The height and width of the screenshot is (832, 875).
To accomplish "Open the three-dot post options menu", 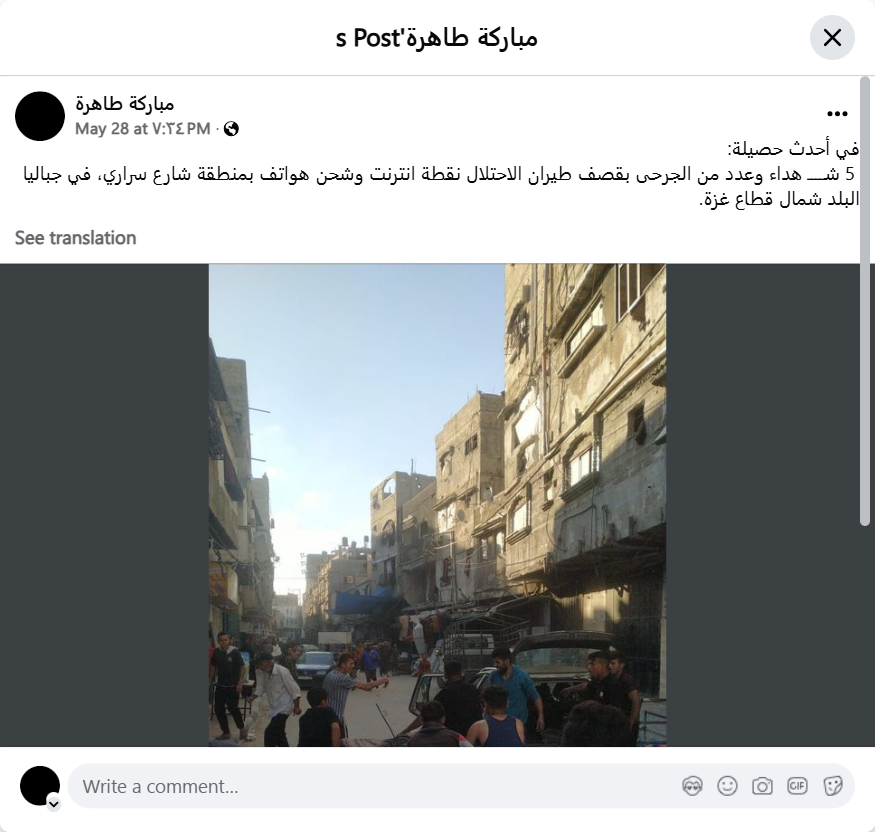I will coord(837,114).
